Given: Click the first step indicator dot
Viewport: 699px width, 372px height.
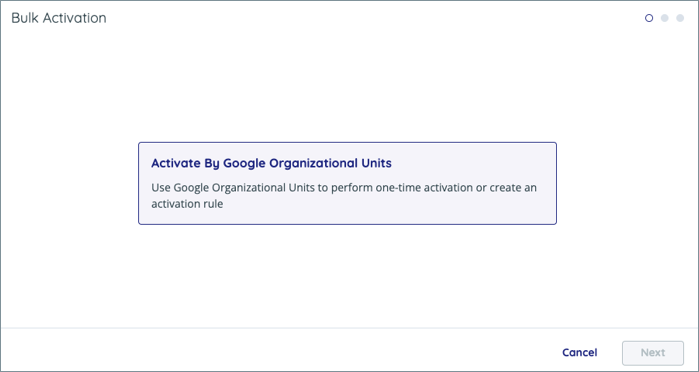Looking at the screenshot, I should [649, 18].
